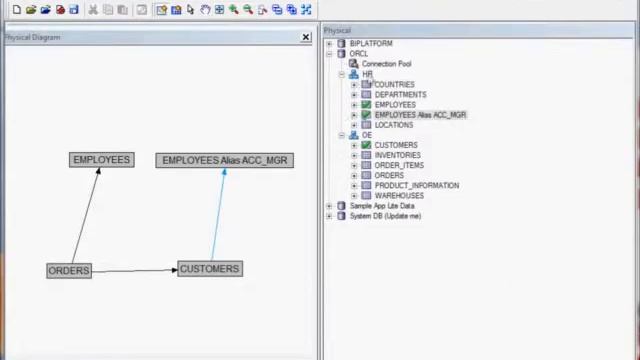Click the grayed Properties toolbar icon
640x360 pixels.
(142, 9)
